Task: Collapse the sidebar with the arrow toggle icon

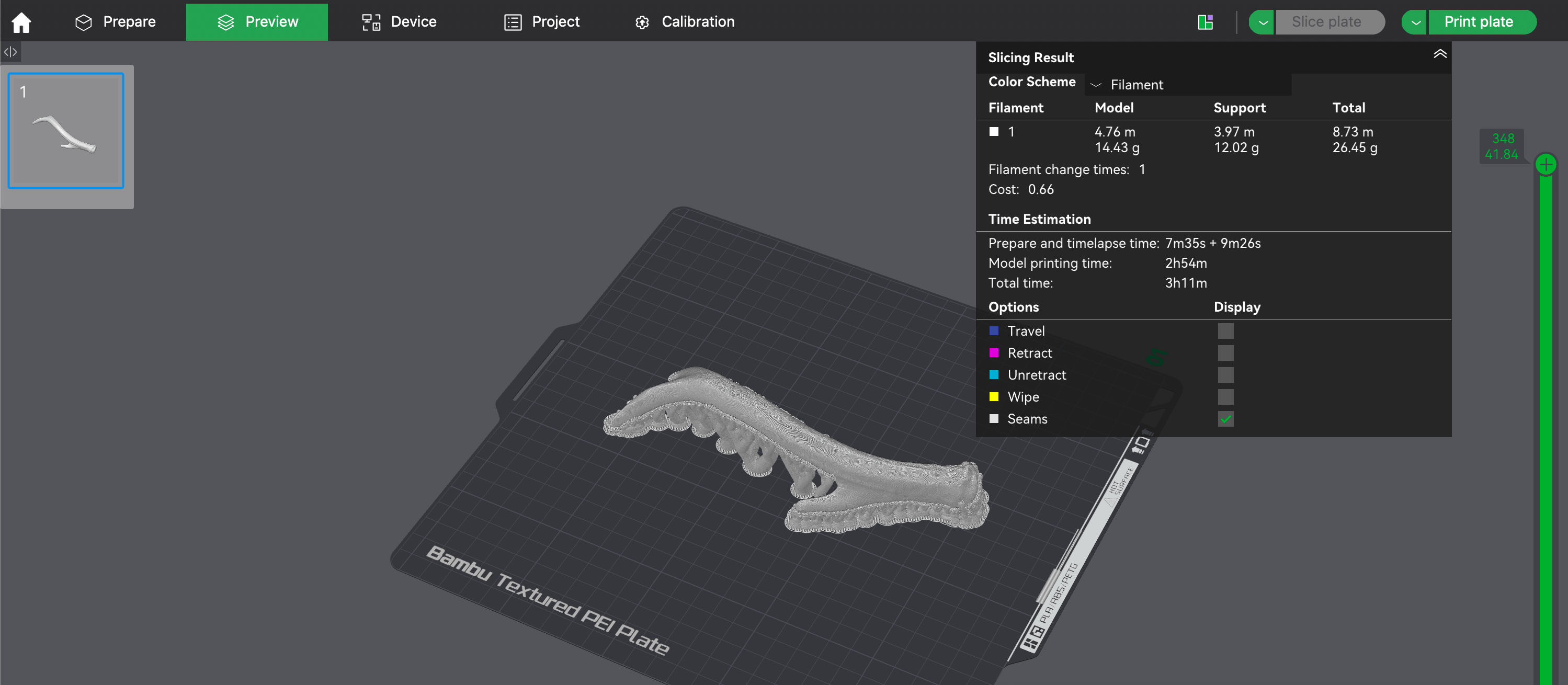Action: (10, 52)
